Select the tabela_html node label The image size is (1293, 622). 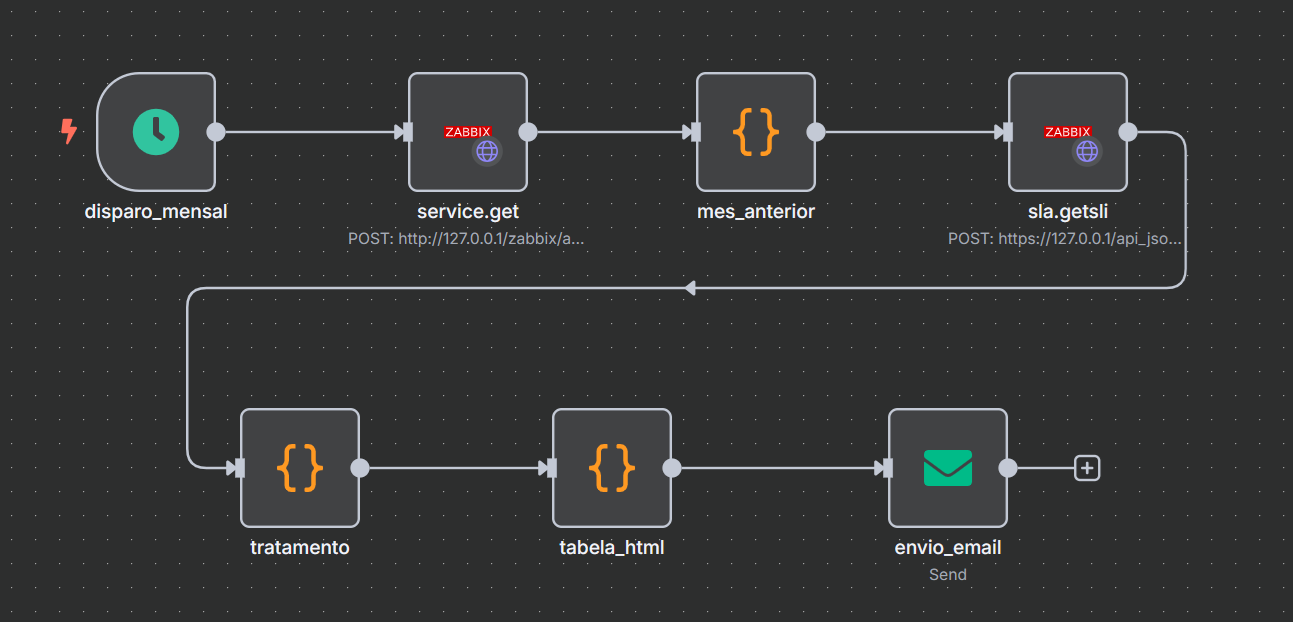(x=612, y=547)
